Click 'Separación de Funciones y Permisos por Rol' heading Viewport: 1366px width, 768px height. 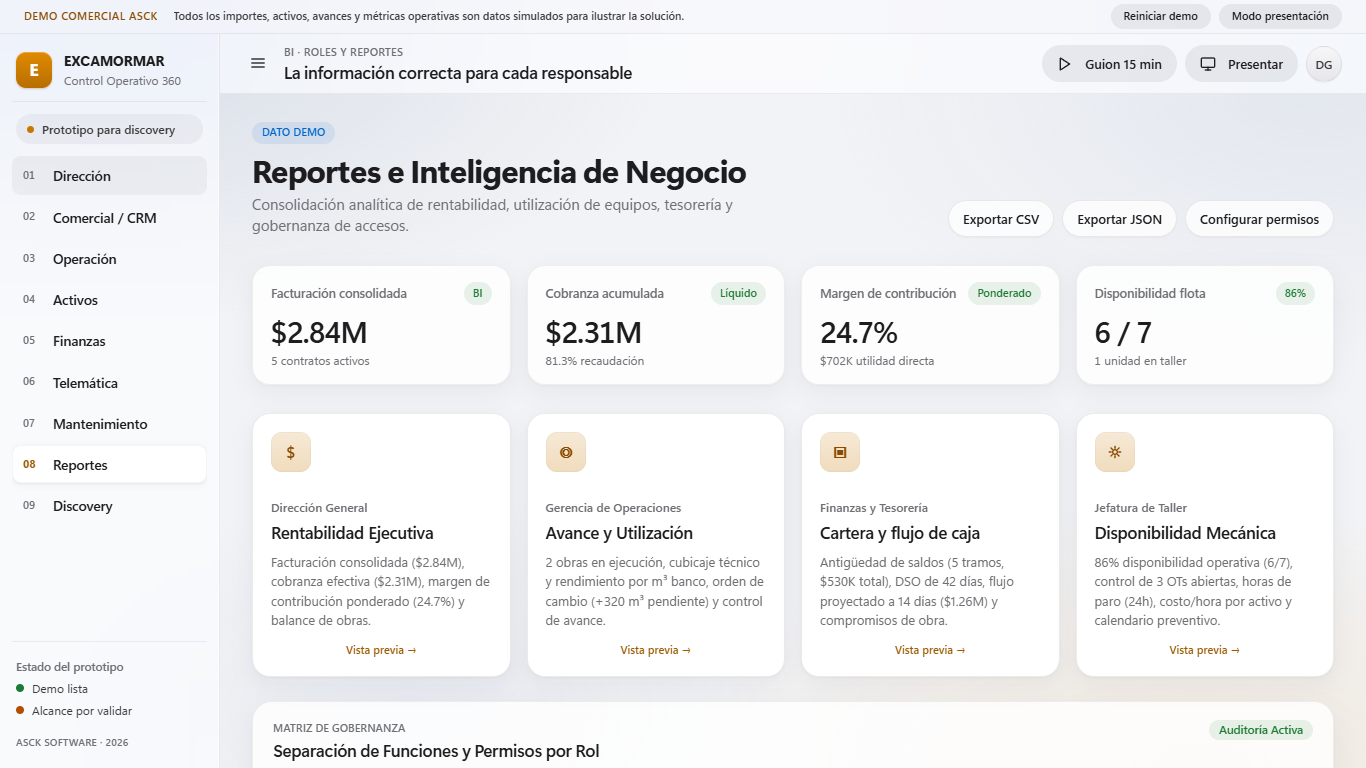436,751
